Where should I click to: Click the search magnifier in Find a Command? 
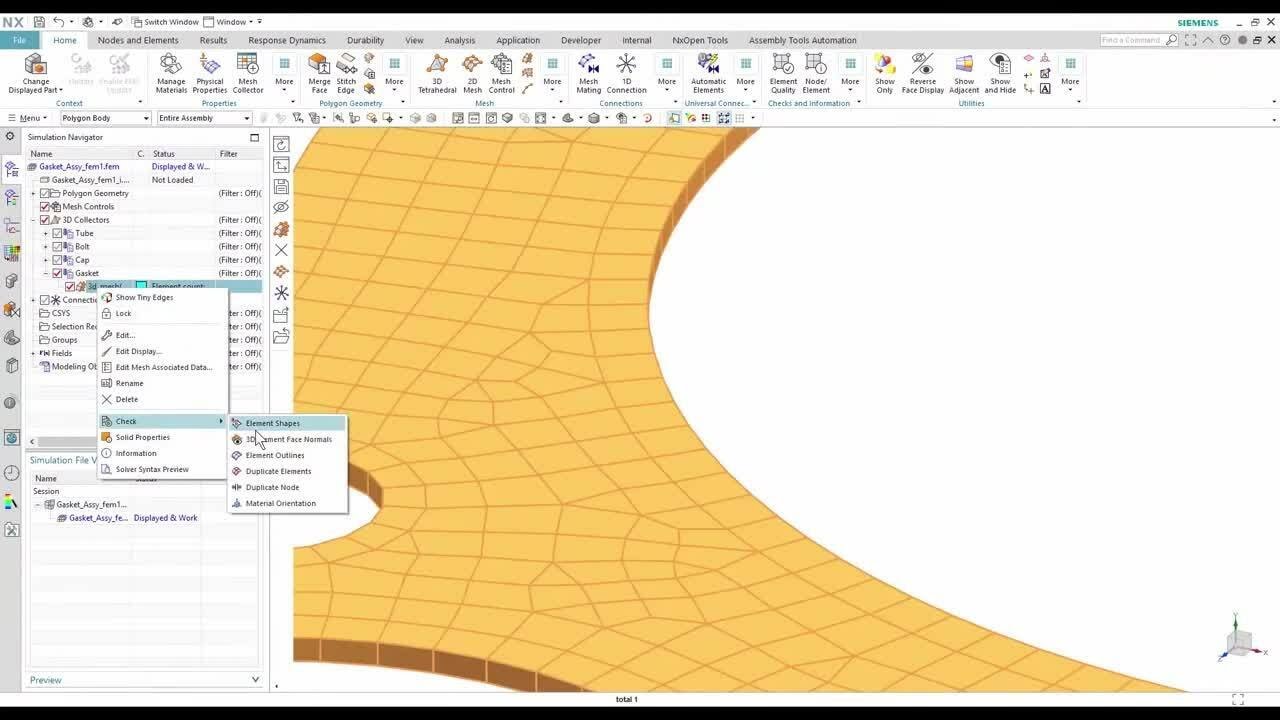[x=1172, y=40]
